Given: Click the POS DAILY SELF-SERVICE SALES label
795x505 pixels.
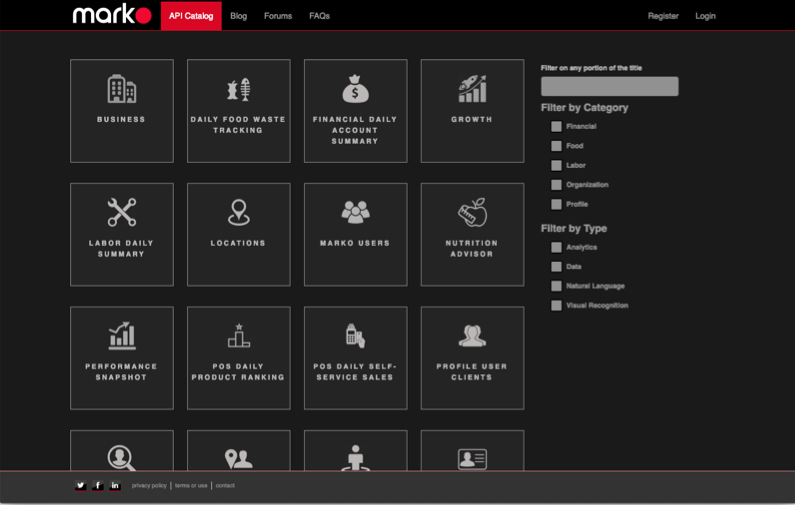Looking at the screenshot, I should point(355,372).
